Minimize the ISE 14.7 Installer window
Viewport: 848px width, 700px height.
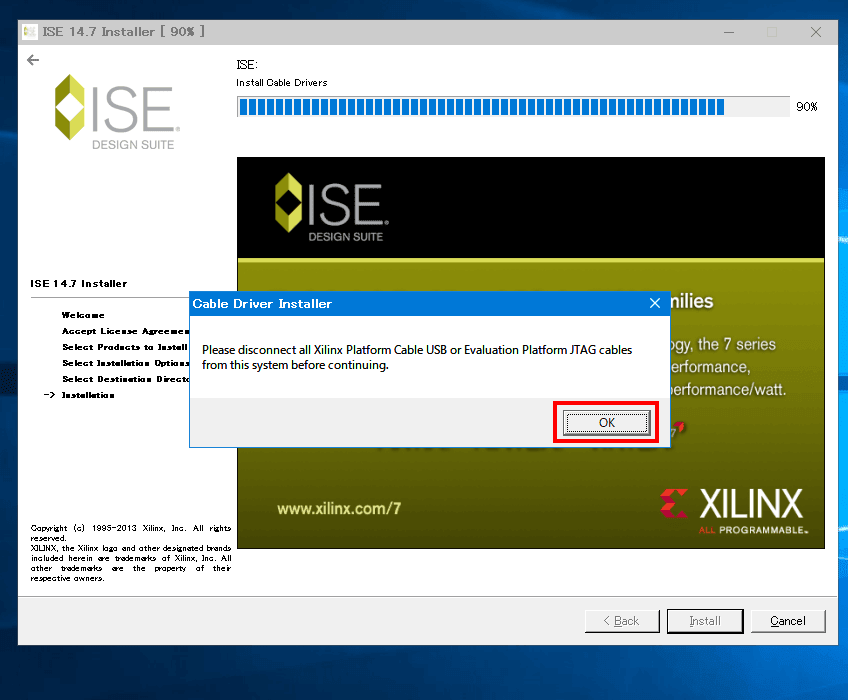click(729, 32)
